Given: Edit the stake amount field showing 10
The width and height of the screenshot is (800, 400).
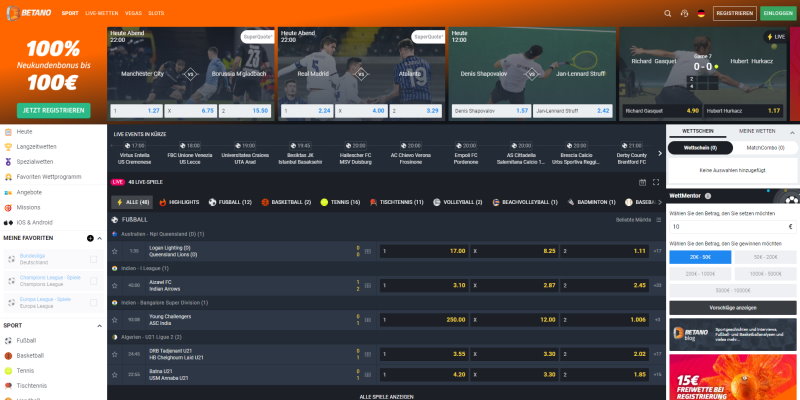Looking at the screenshot, I should click(x=733, y=227).
